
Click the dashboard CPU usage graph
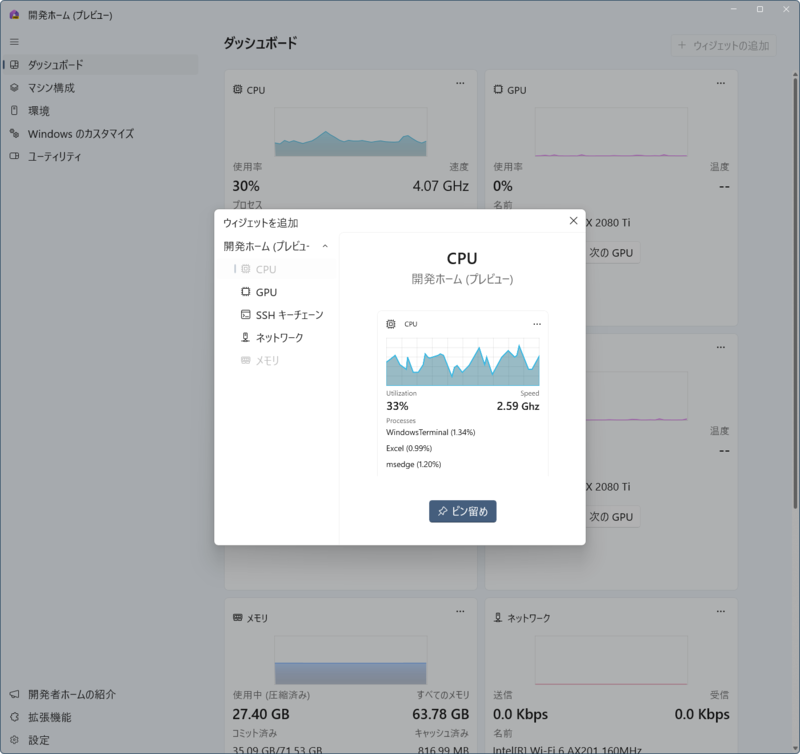pos(351,132)
